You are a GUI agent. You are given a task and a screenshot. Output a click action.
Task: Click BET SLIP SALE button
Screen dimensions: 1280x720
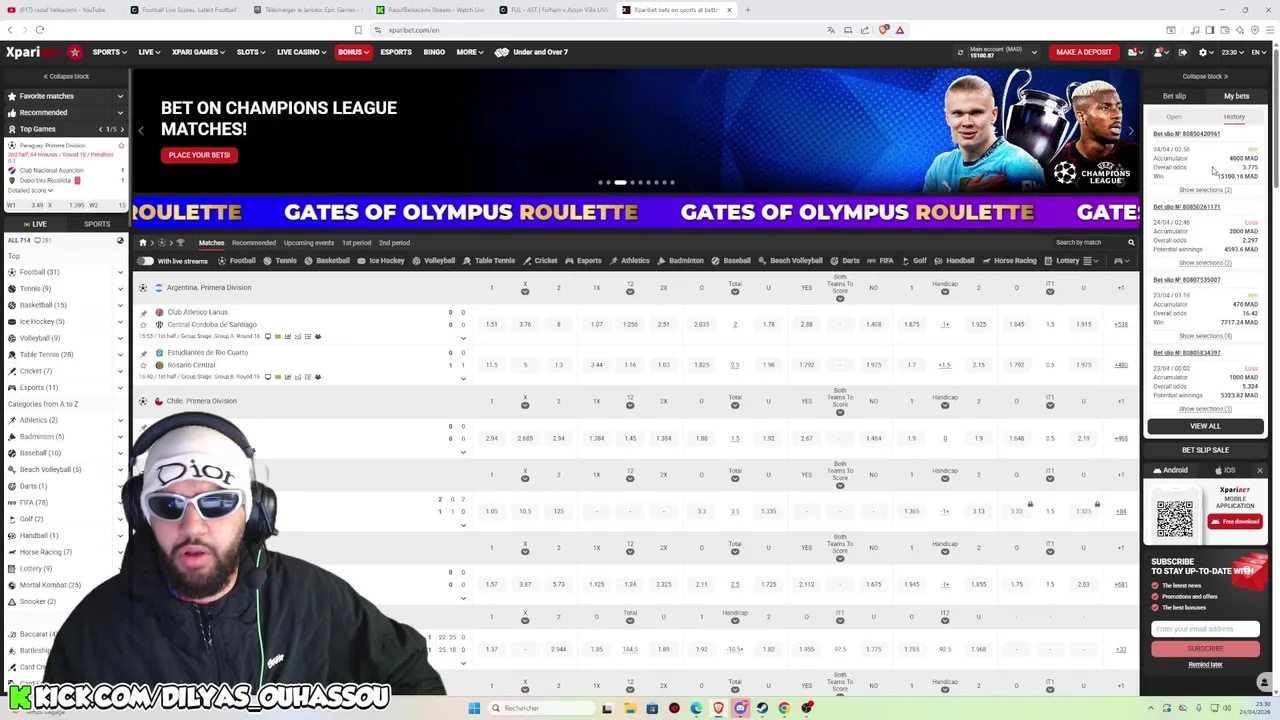pyautogui.click(x=1205, y=450)
